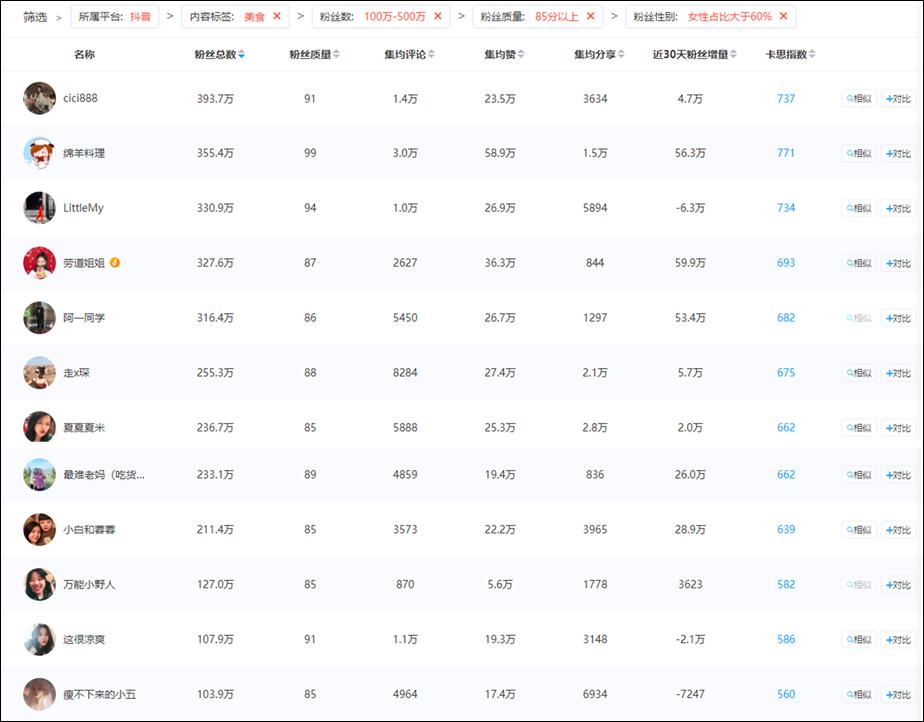Screen dimensions: 924x722
Task: Find accounts similar to 瘦不下来的小五
Action: coord(859,694)
